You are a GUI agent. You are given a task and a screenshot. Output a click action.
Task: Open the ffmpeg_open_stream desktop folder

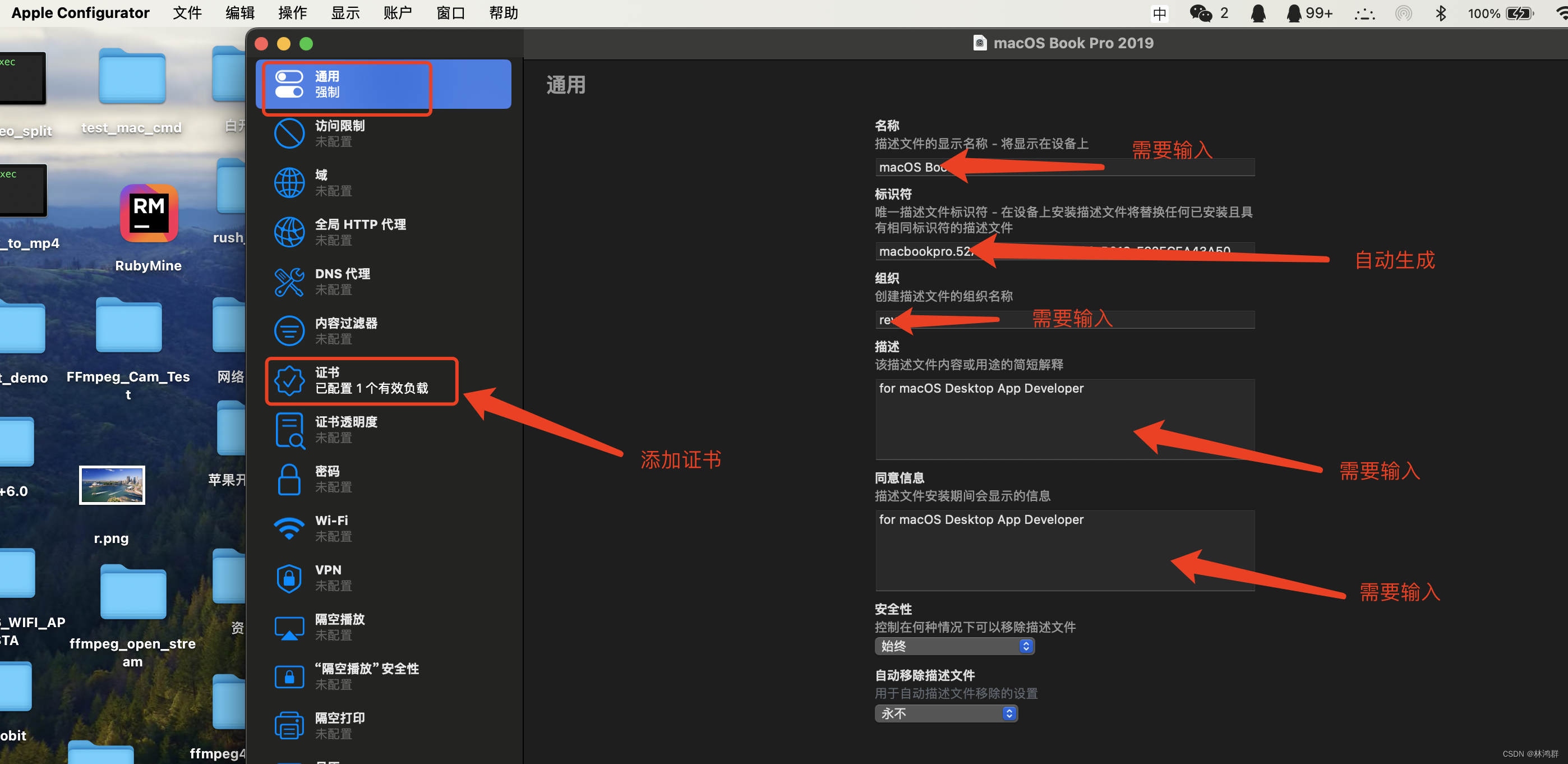point(133,592)
